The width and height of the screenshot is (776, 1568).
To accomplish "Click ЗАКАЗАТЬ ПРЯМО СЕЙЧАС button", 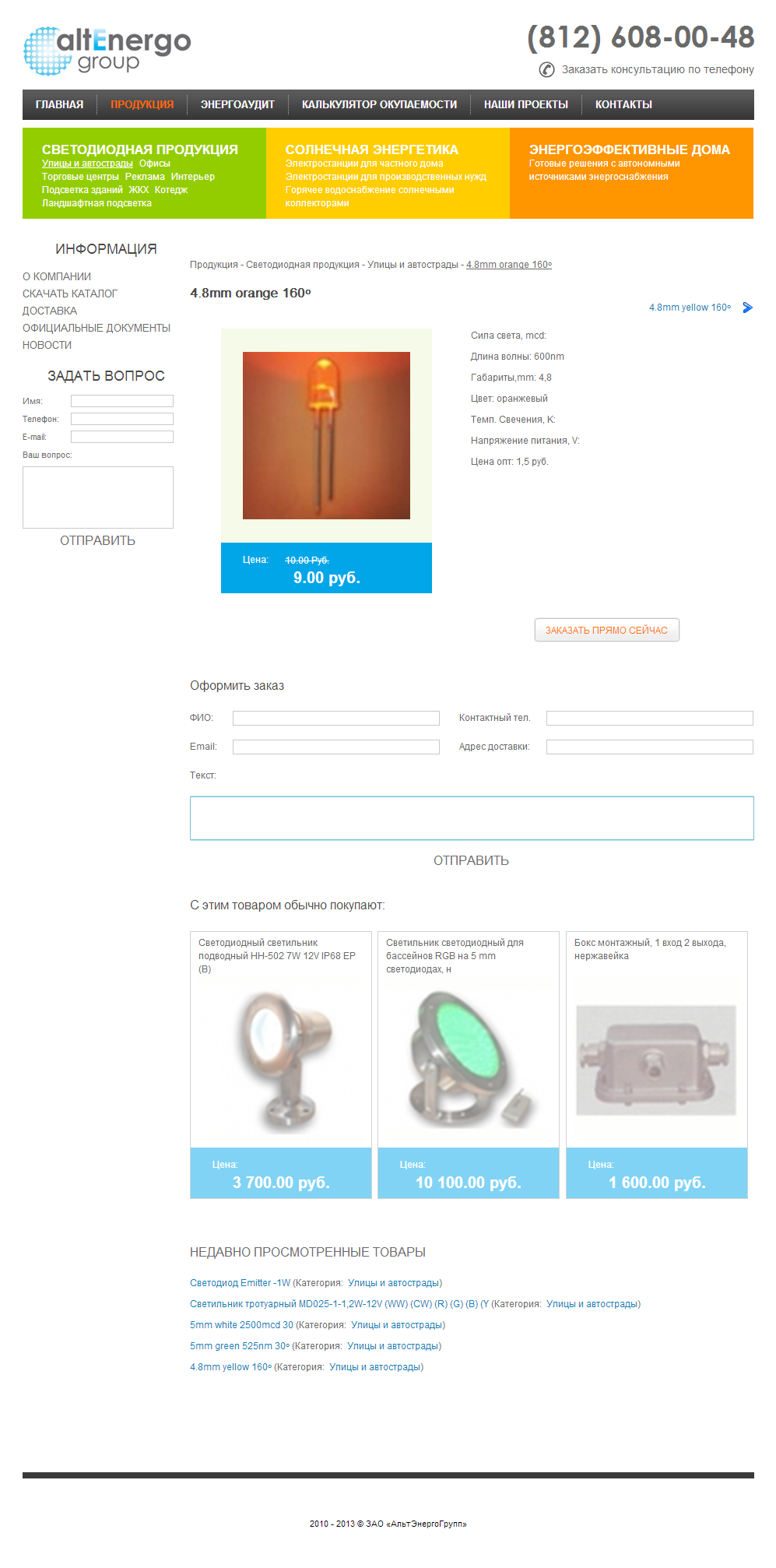I will click(x=607, y=630).
